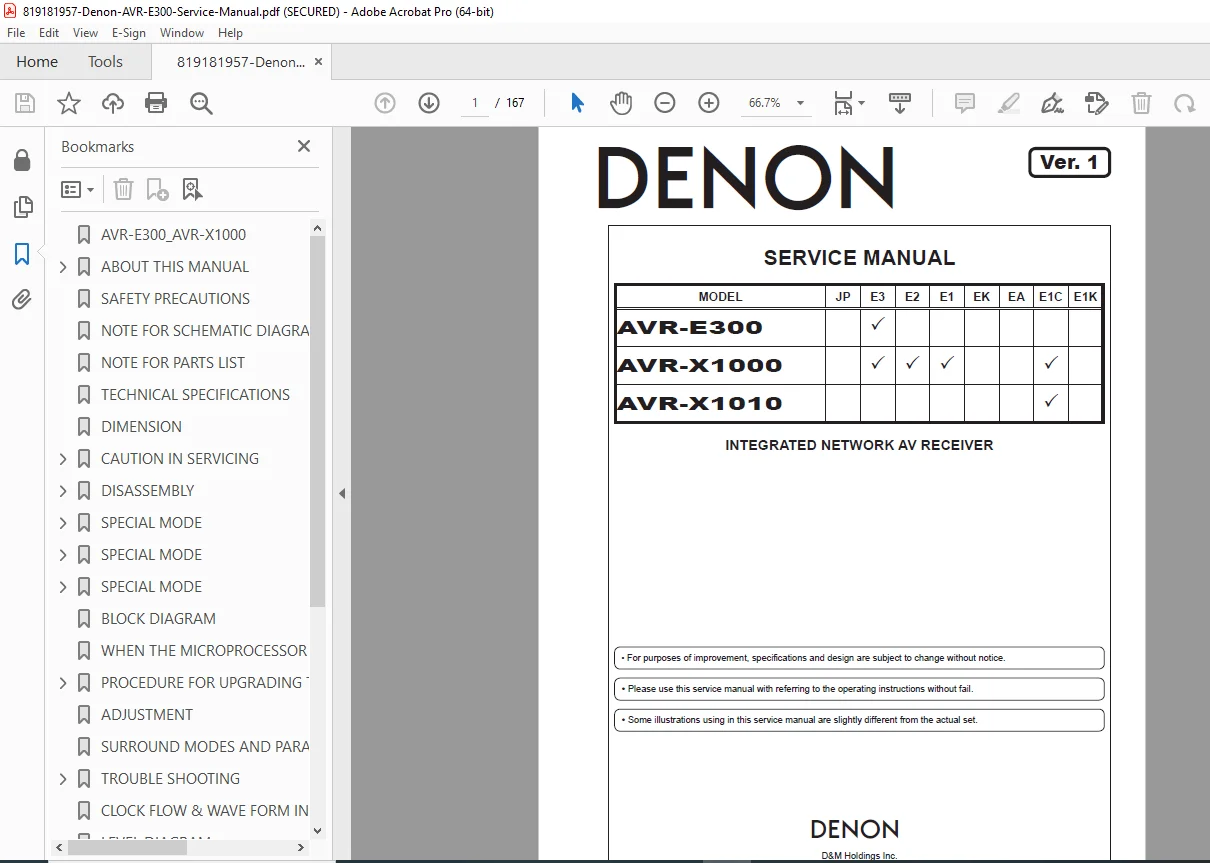The height and width of the screenshot is (863, 1210).
Task: Click AVR-X1010 model text in document
Action: (x=700, y=404)
